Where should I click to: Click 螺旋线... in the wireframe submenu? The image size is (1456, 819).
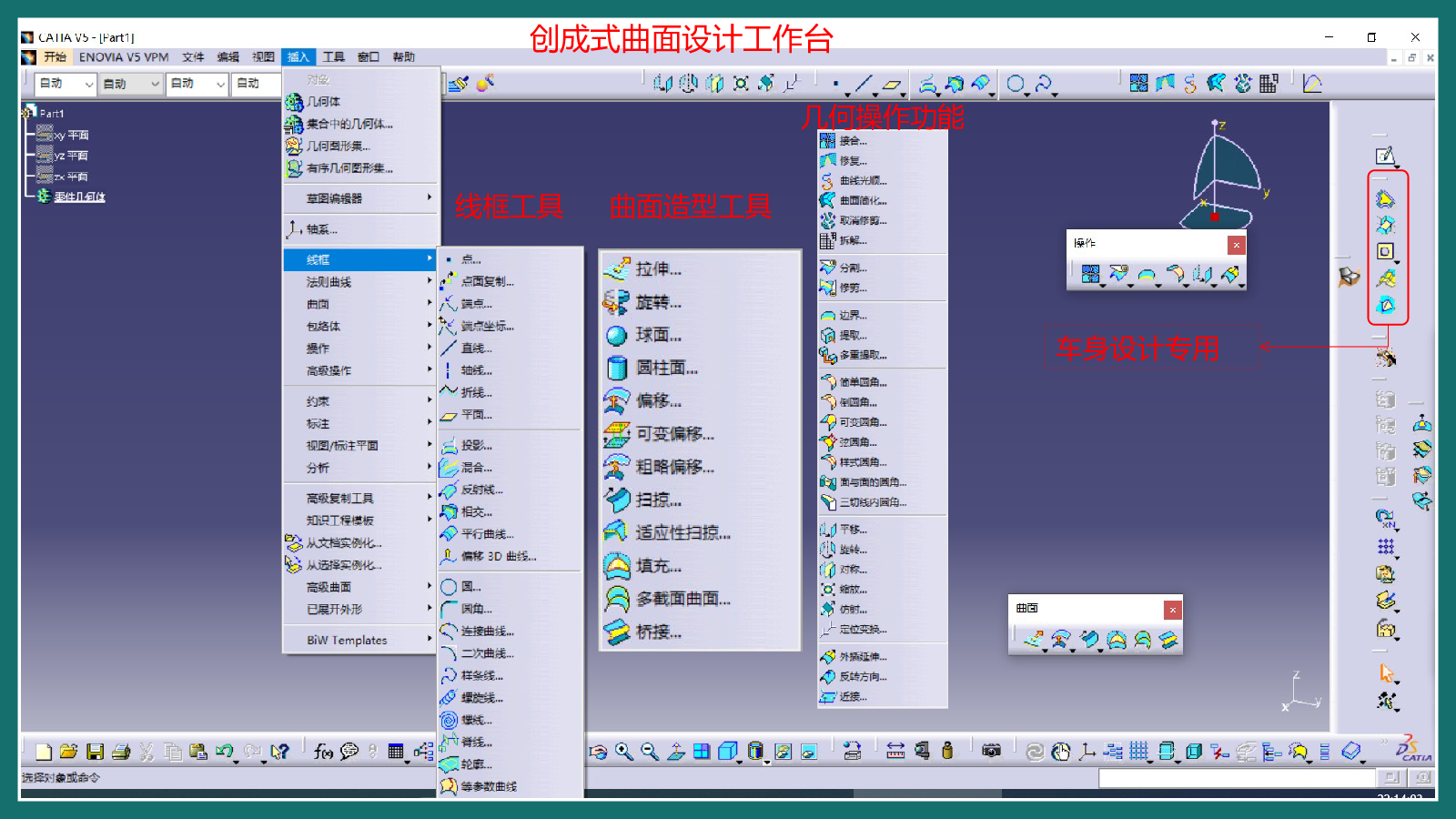click(x=510, y=699)
